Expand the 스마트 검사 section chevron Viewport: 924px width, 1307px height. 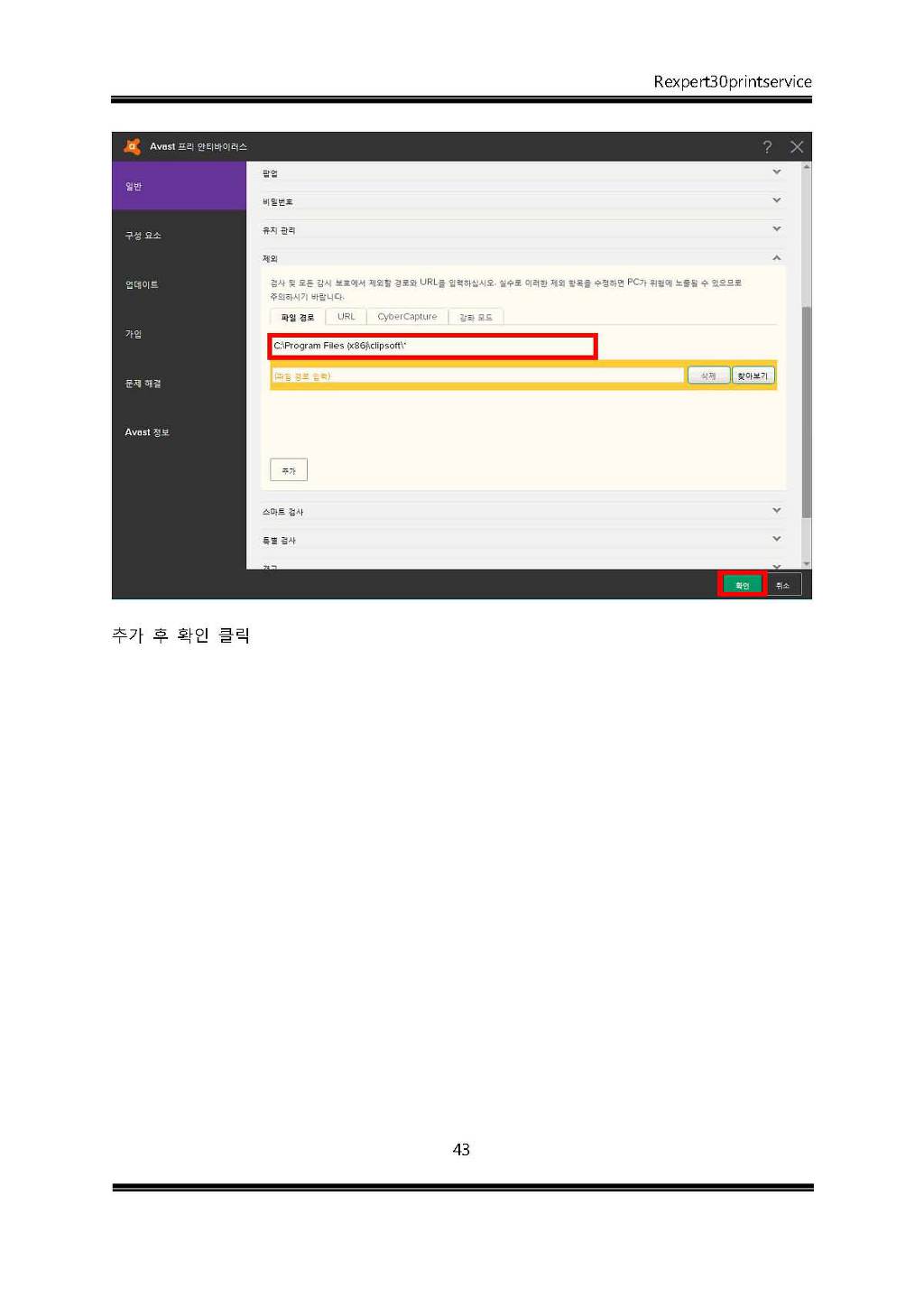[x=777, y=511]
